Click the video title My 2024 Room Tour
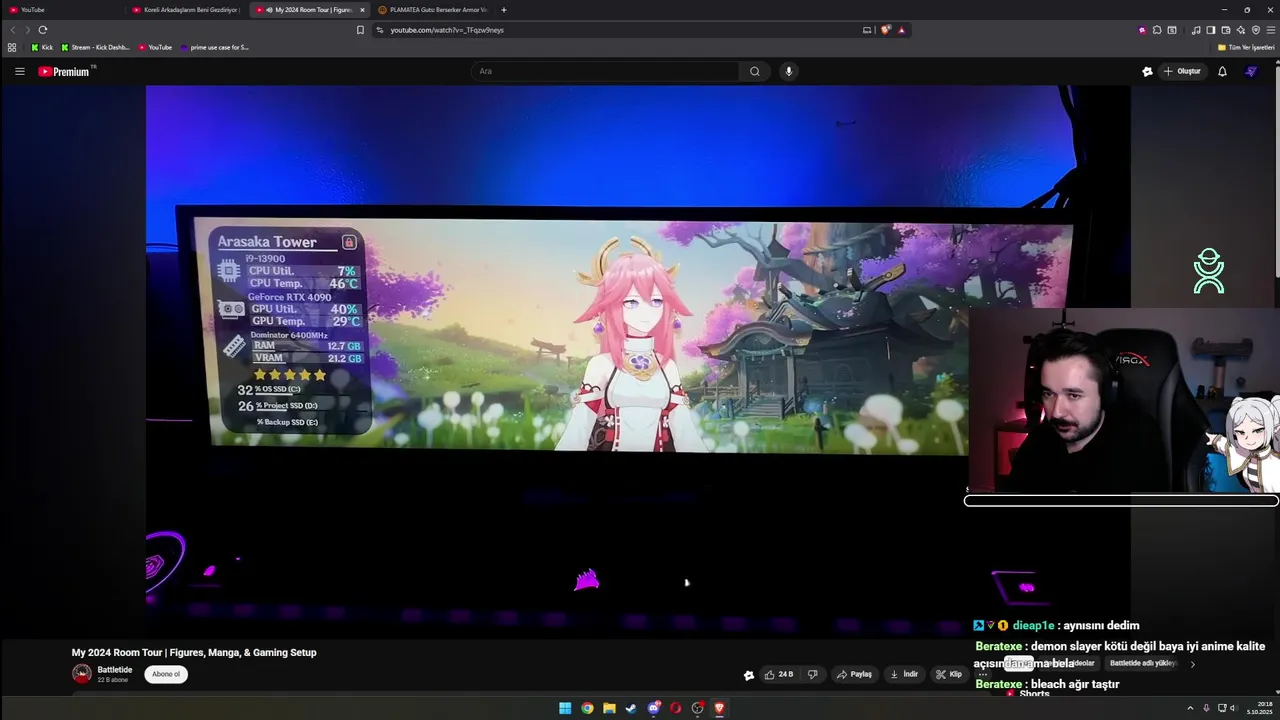 point(194,652)
